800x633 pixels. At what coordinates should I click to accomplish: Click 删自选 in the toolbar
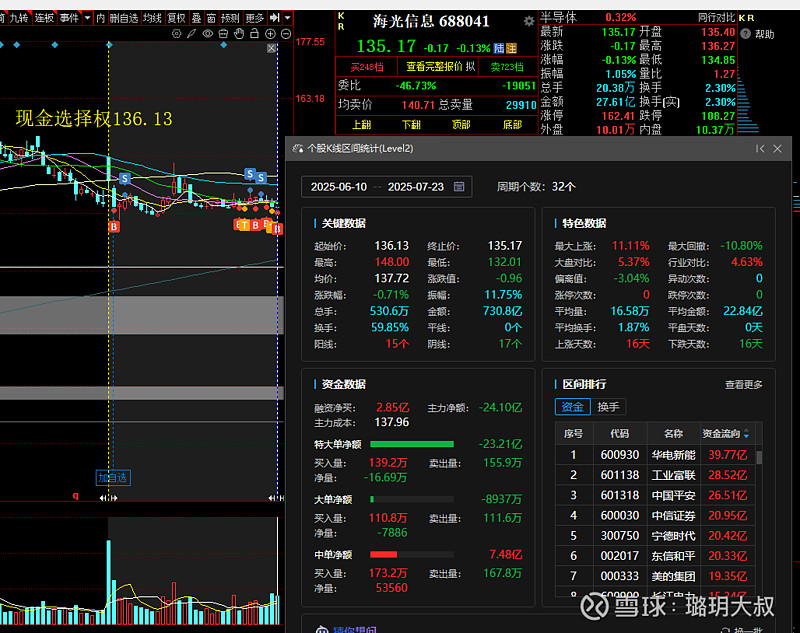click(x=124, y=18)
